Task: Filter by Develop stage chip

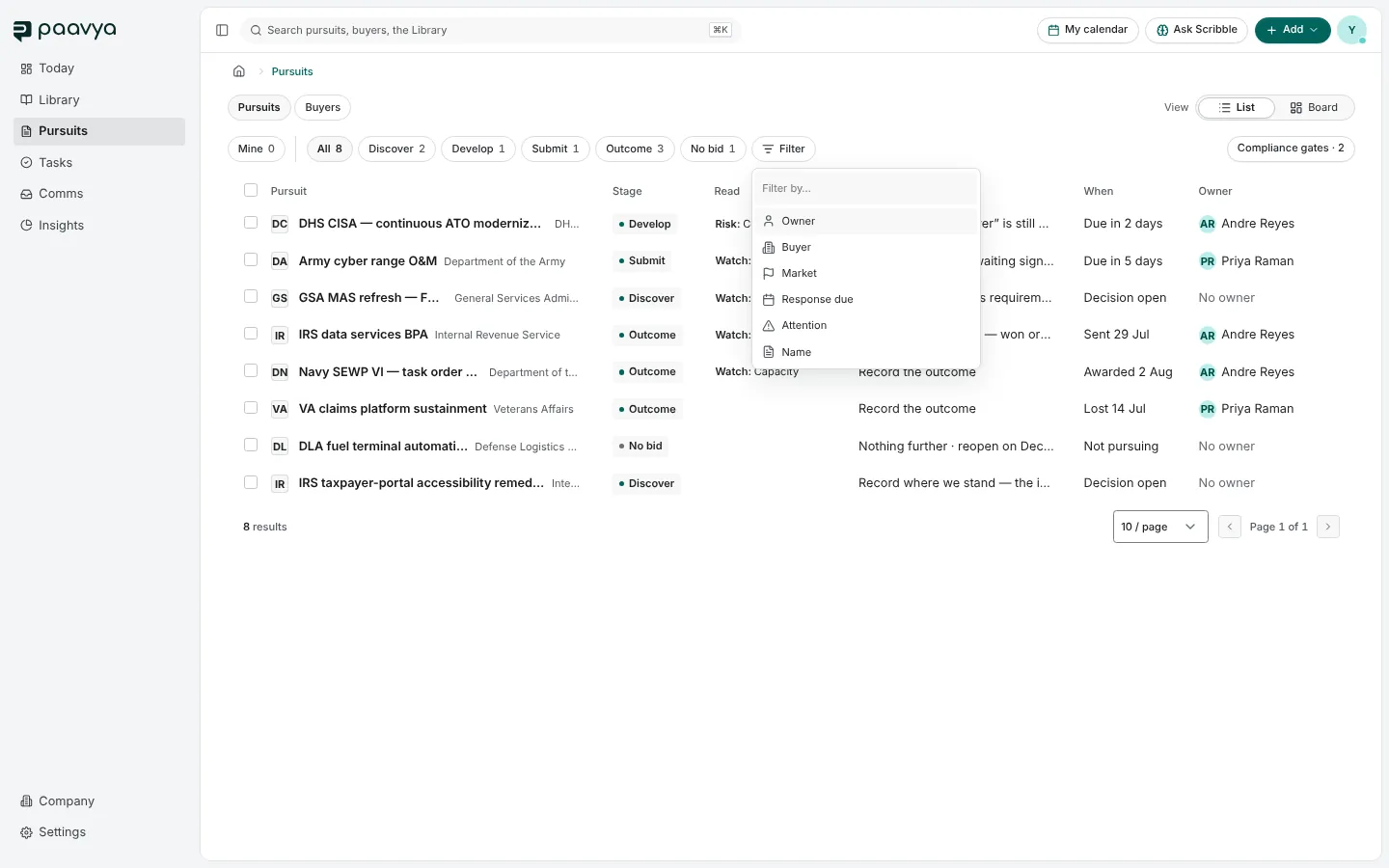Action: tap(478, 149)
